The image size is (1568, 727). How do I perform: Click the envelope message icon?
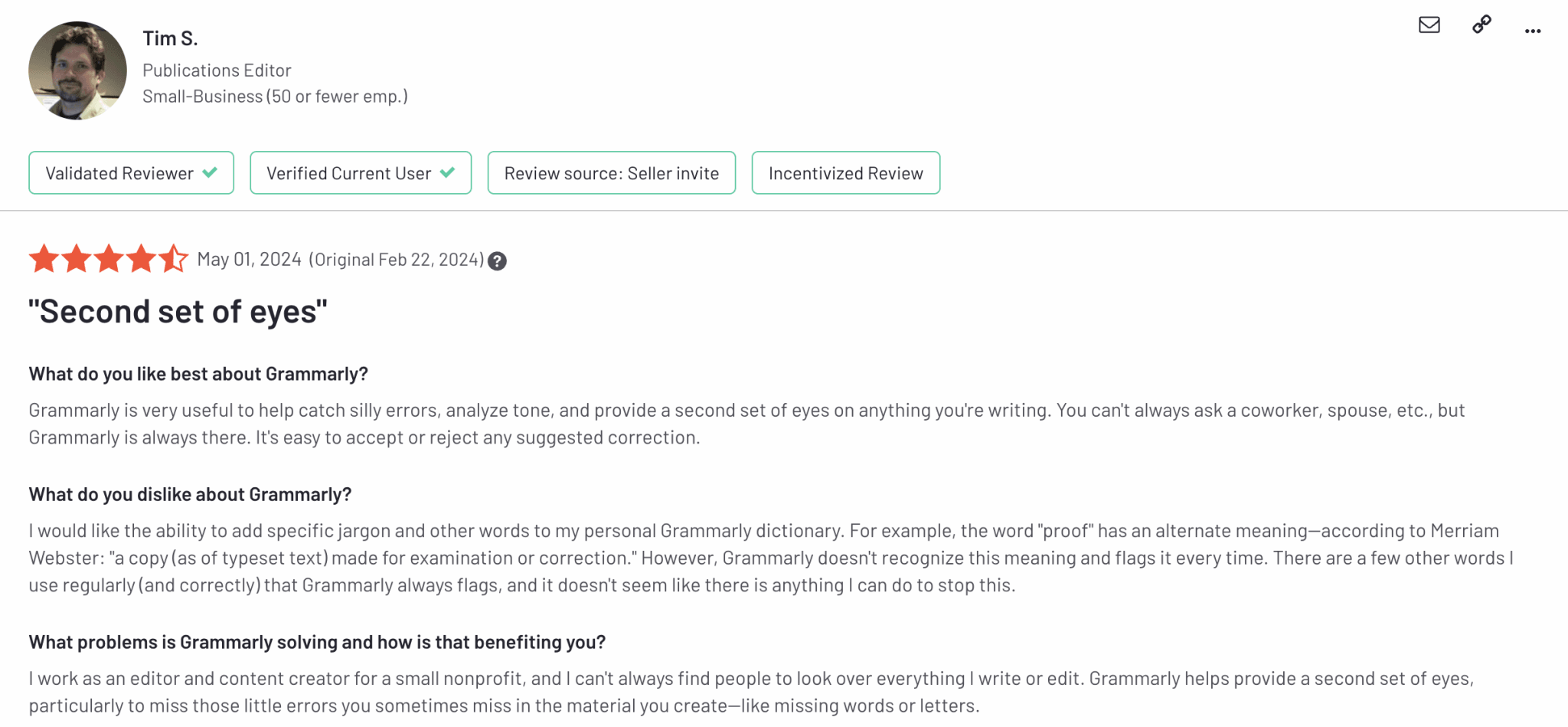(x=1429, y=25)
